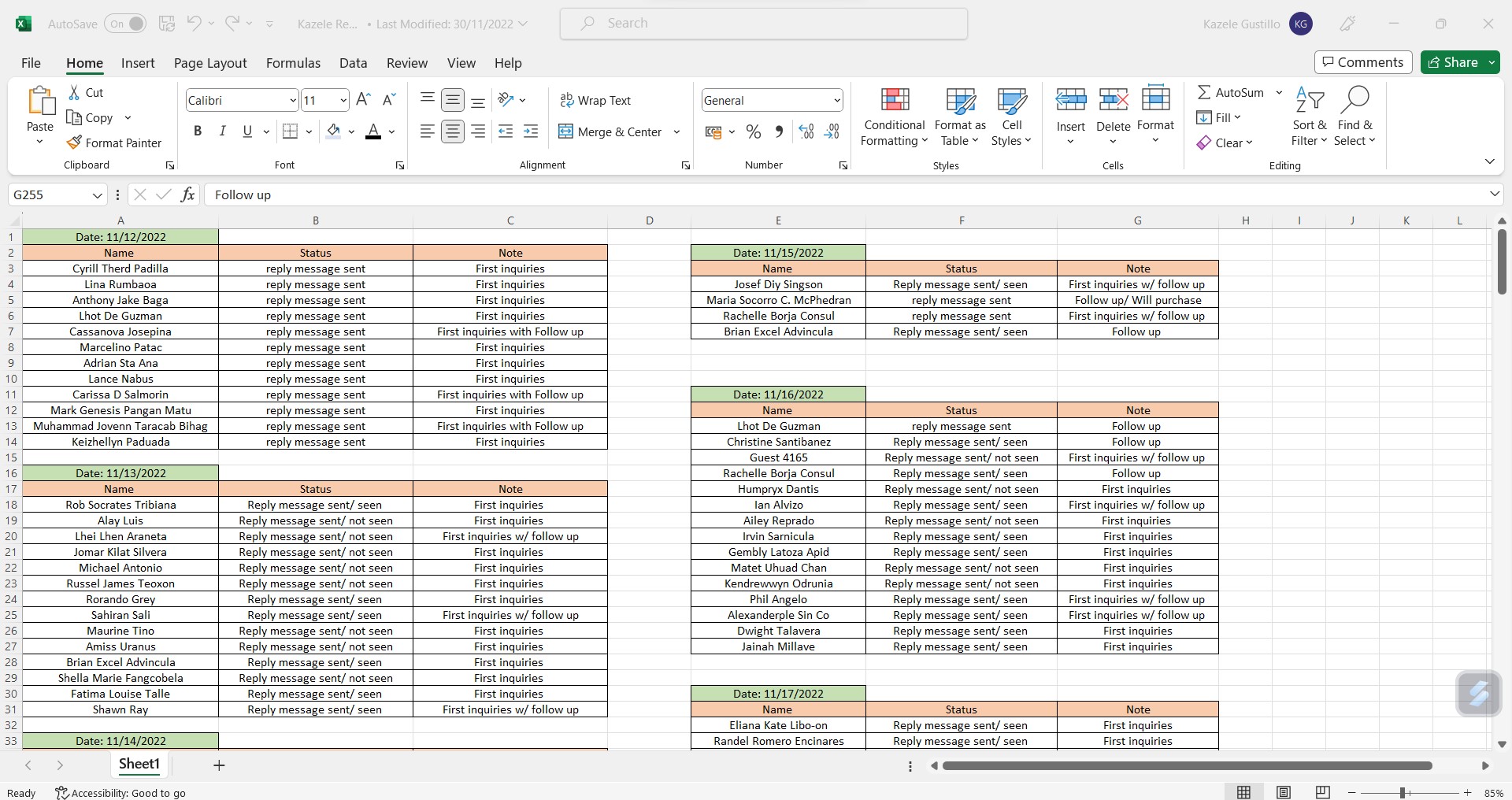1512x800 pixels.
Task: Open the Fill dropdown
Action: click(x=1218, y=117)
